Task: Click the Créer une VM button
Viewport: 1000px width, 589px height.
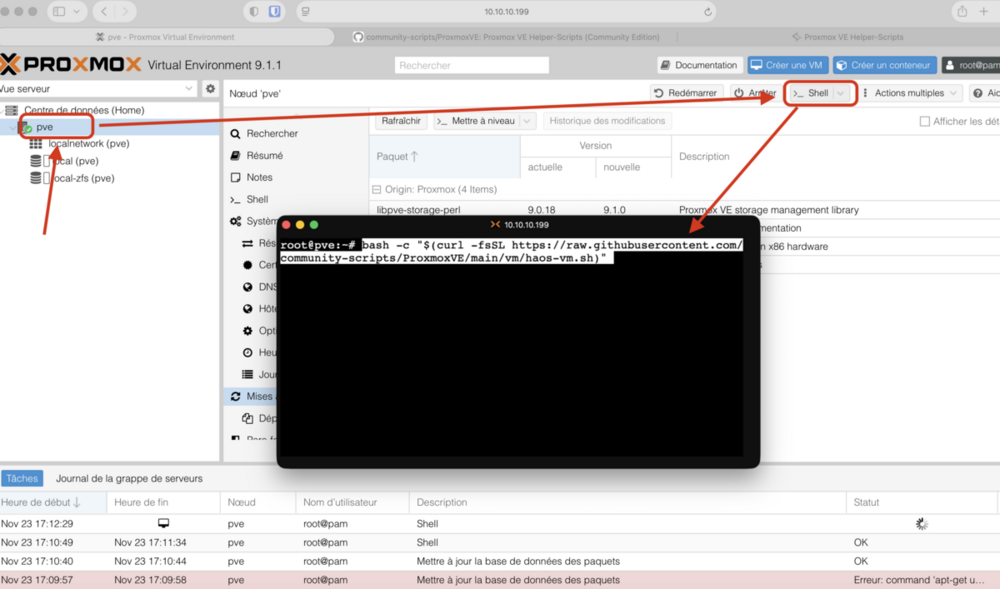Action: click(788, 65)
